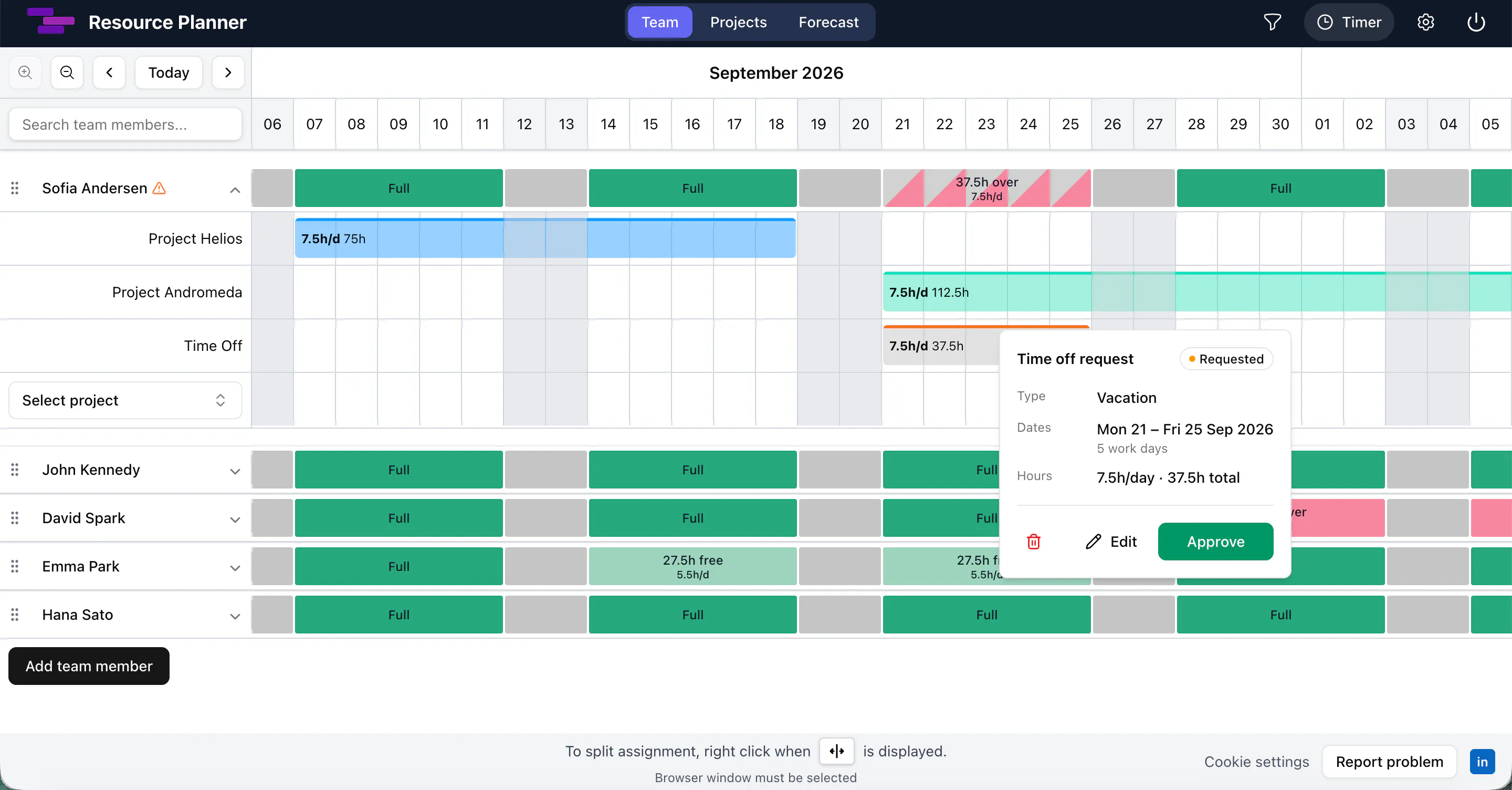This screenshot has height=790, width=1512.
Task: Open the filter funnel icon
Action: [1272, 22]
